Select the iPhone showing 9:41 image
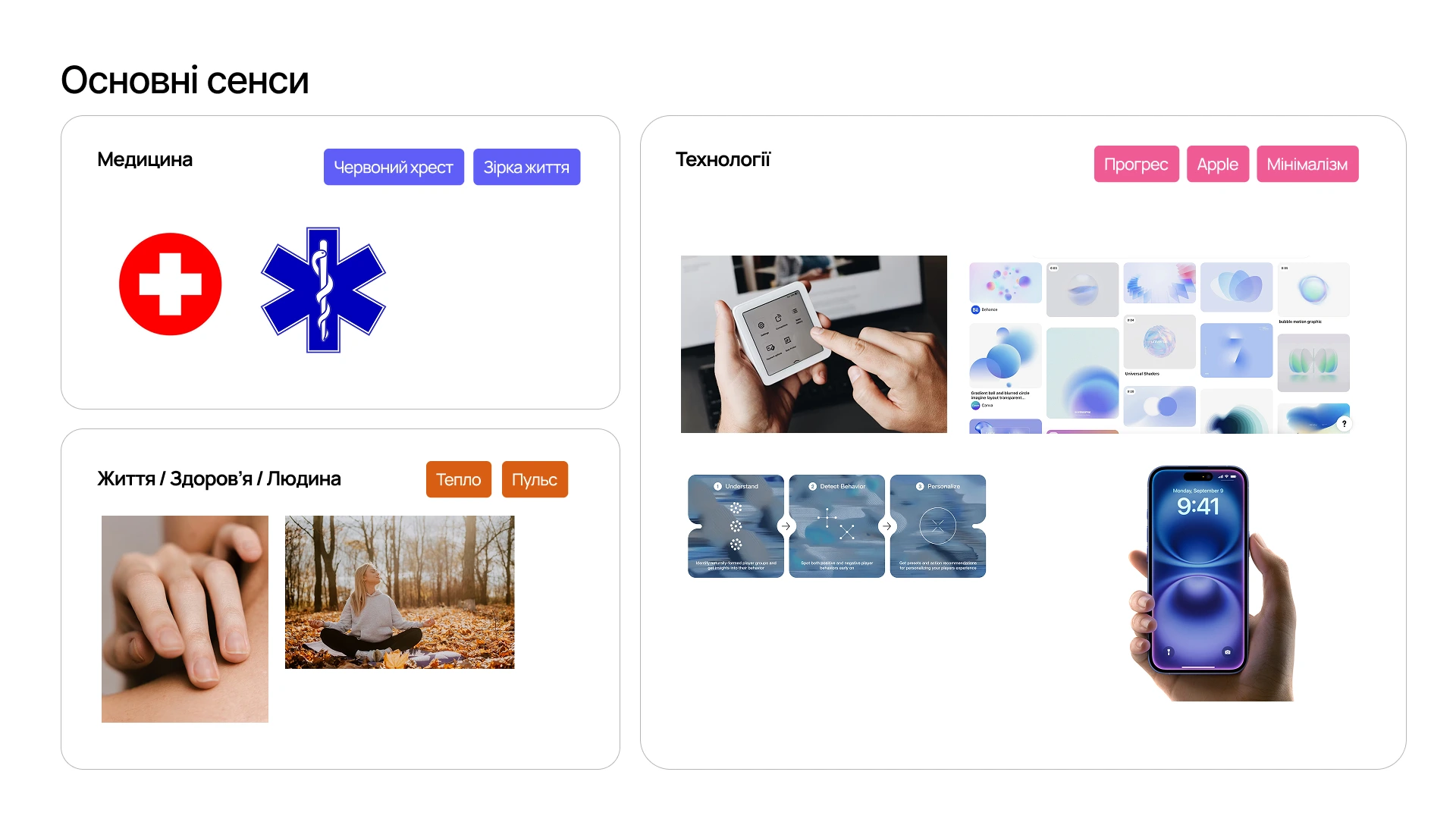 pos(1213,582)
